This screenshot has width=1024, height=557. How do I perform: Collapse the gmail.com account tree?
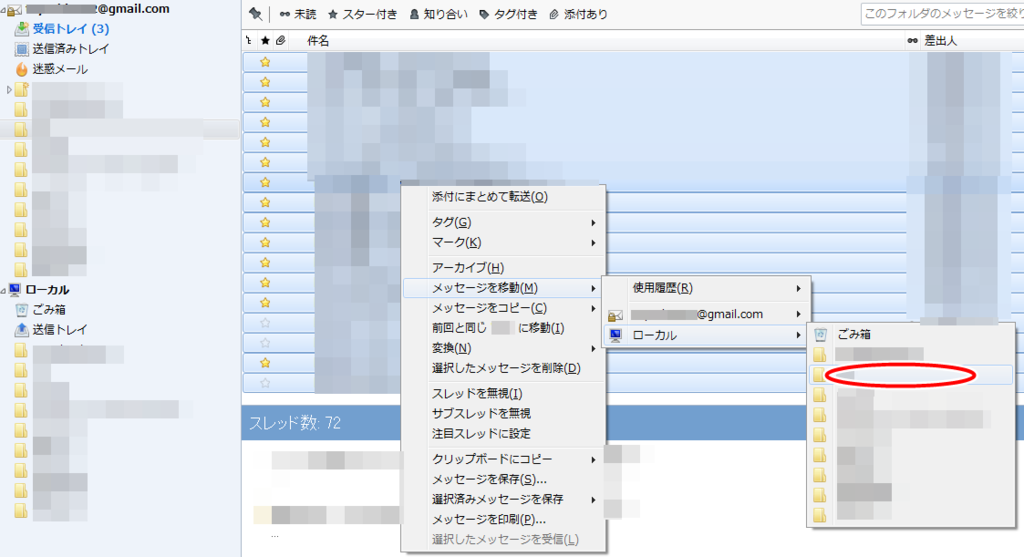tap(4, 9)
